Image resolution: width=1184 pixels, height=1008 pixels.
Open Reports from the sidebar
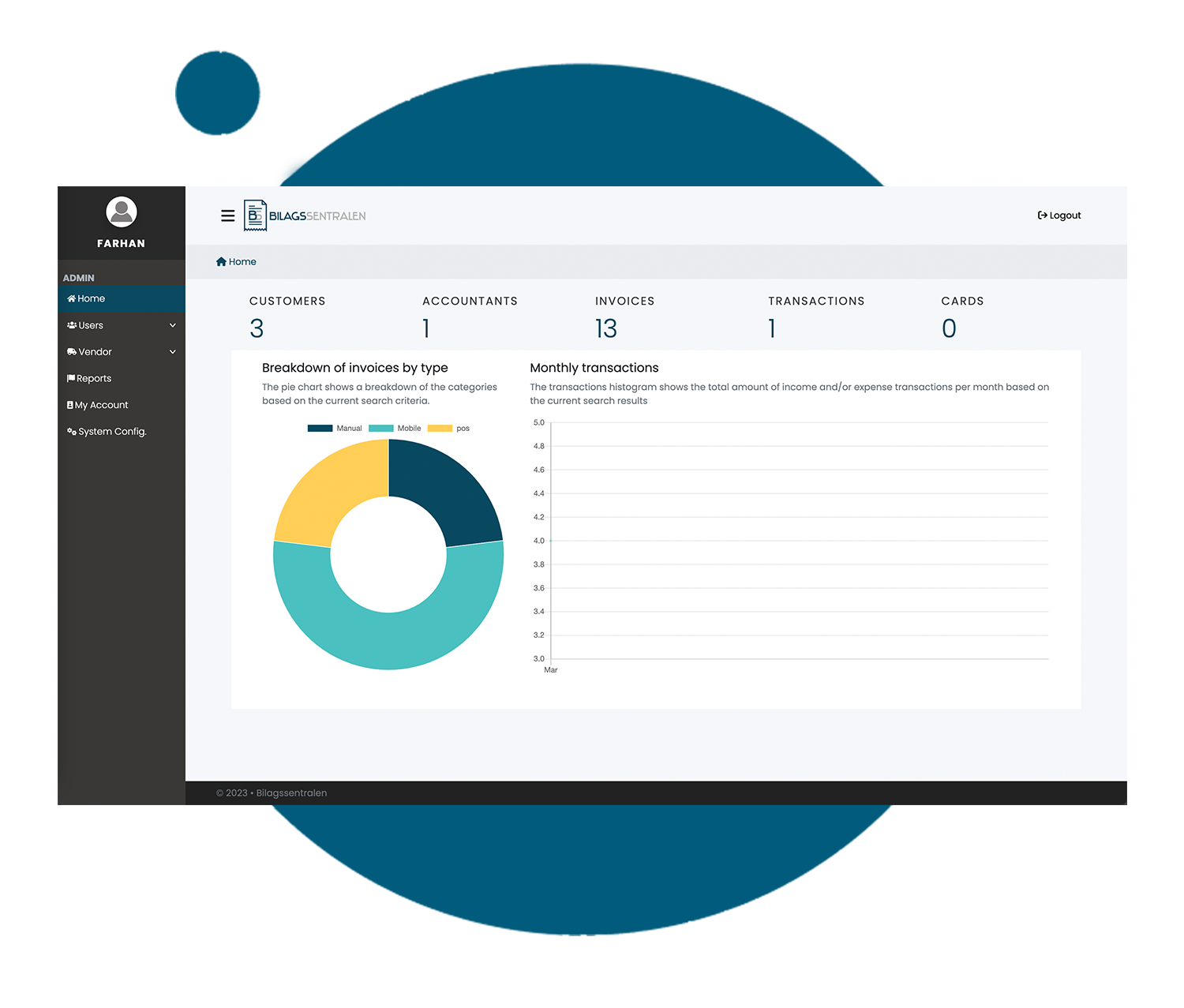coord(94,379)
